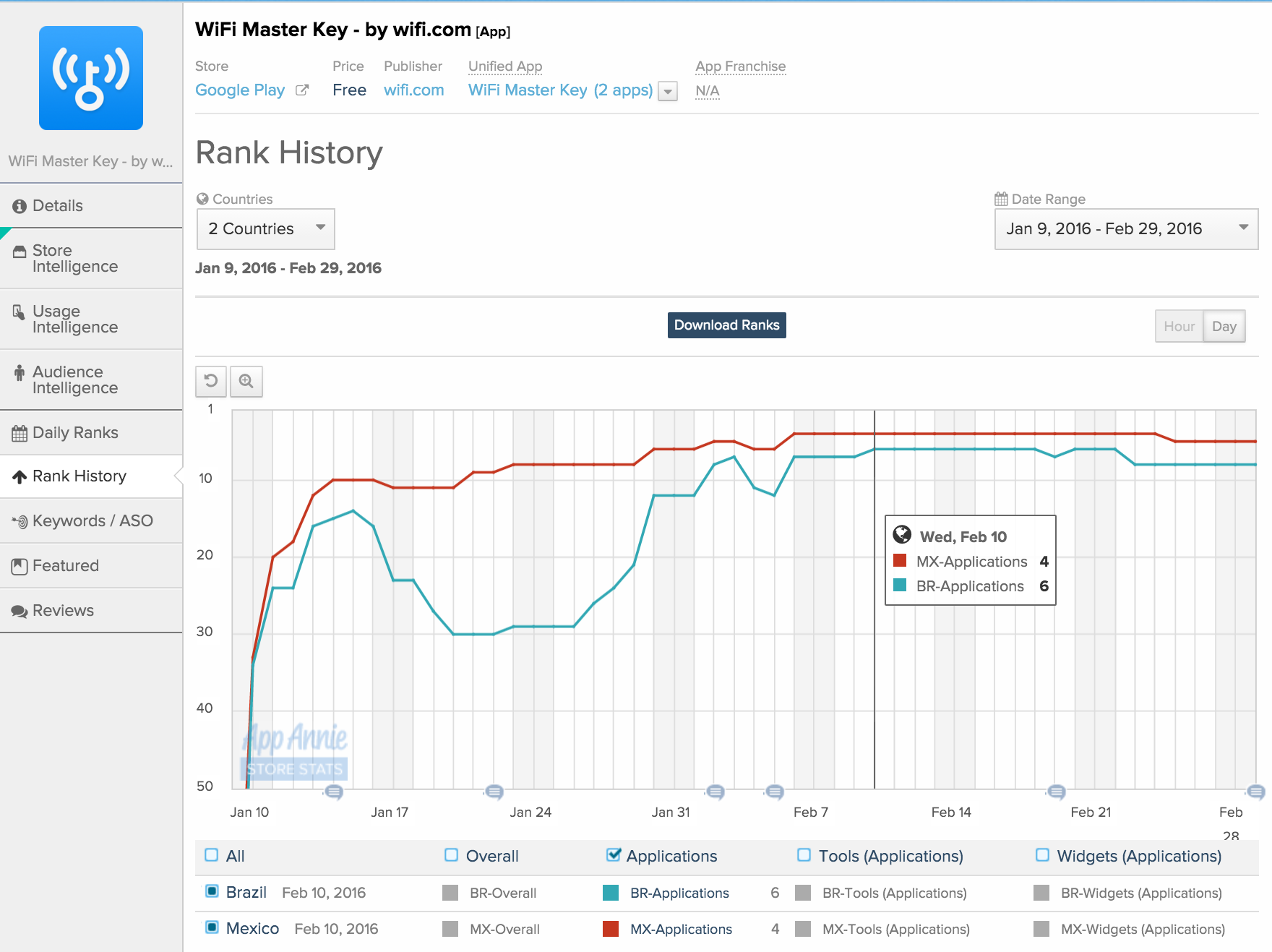Viewport: 1272px width, 952px height.
Task: Click the Brazil country name
Action: [x=246, y=892]
